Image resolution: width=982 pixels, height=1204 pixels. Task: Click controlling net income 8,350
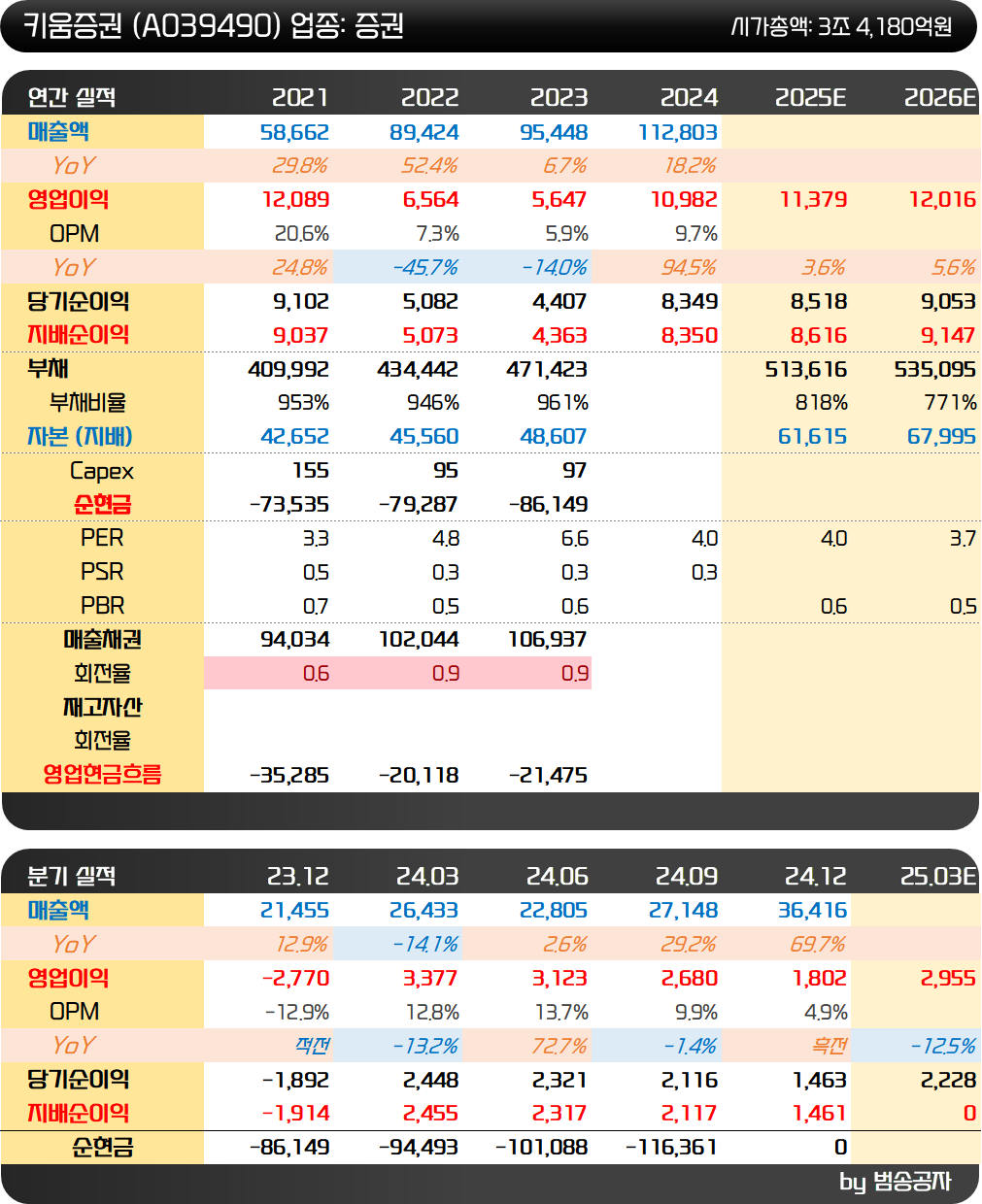pyautogui.click(x=690, y=335)
